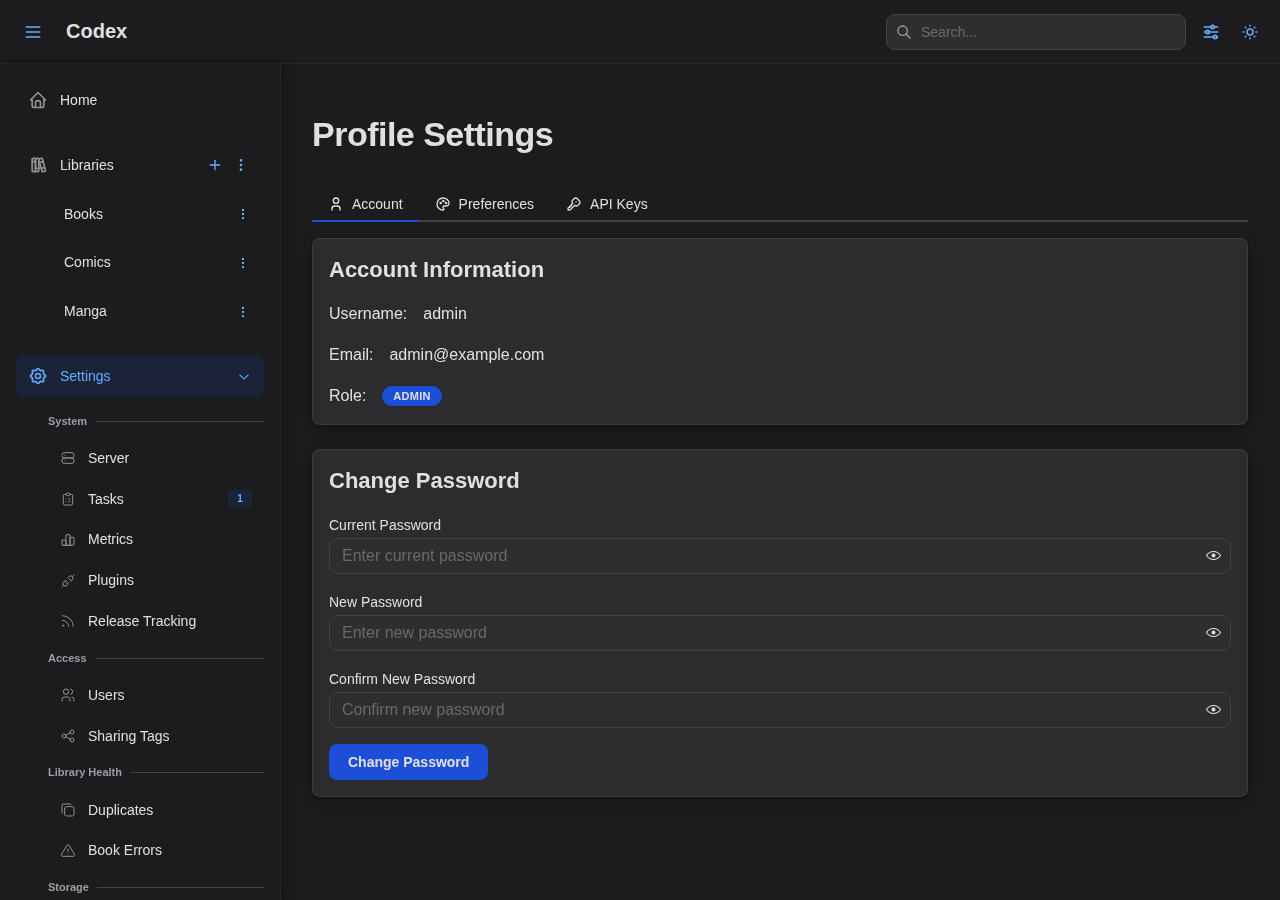Screen dimensions: 1280x900
Task: Click the Sharing Tags share icon
Action: click(68, 736)
